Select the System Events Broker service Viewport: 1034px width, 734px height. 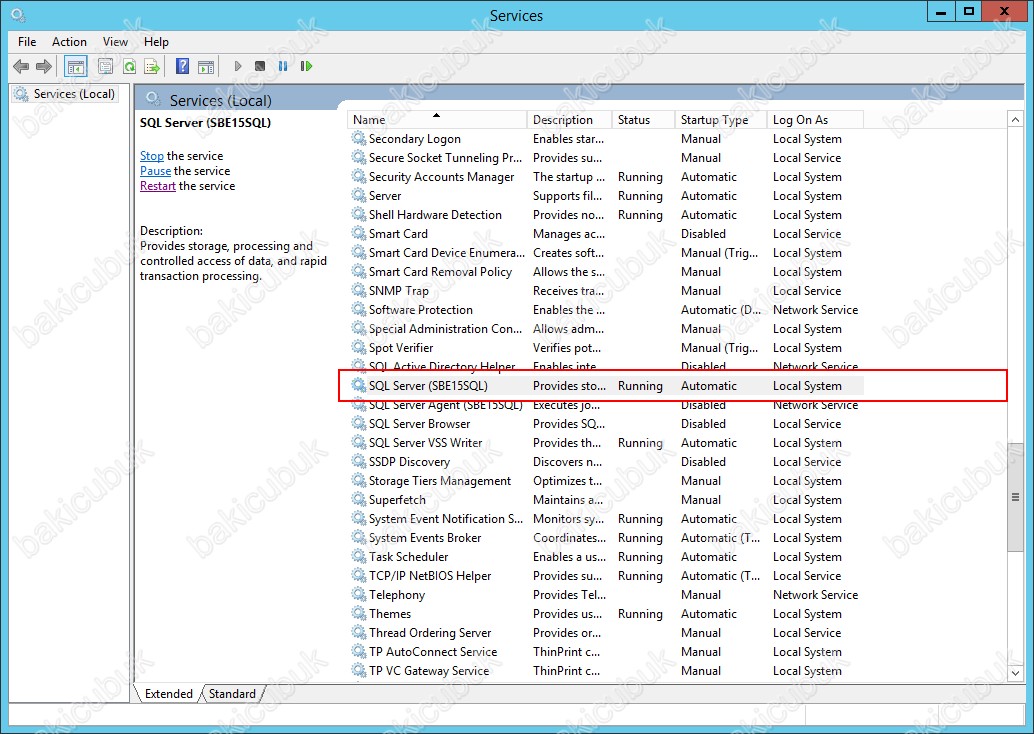606,537
